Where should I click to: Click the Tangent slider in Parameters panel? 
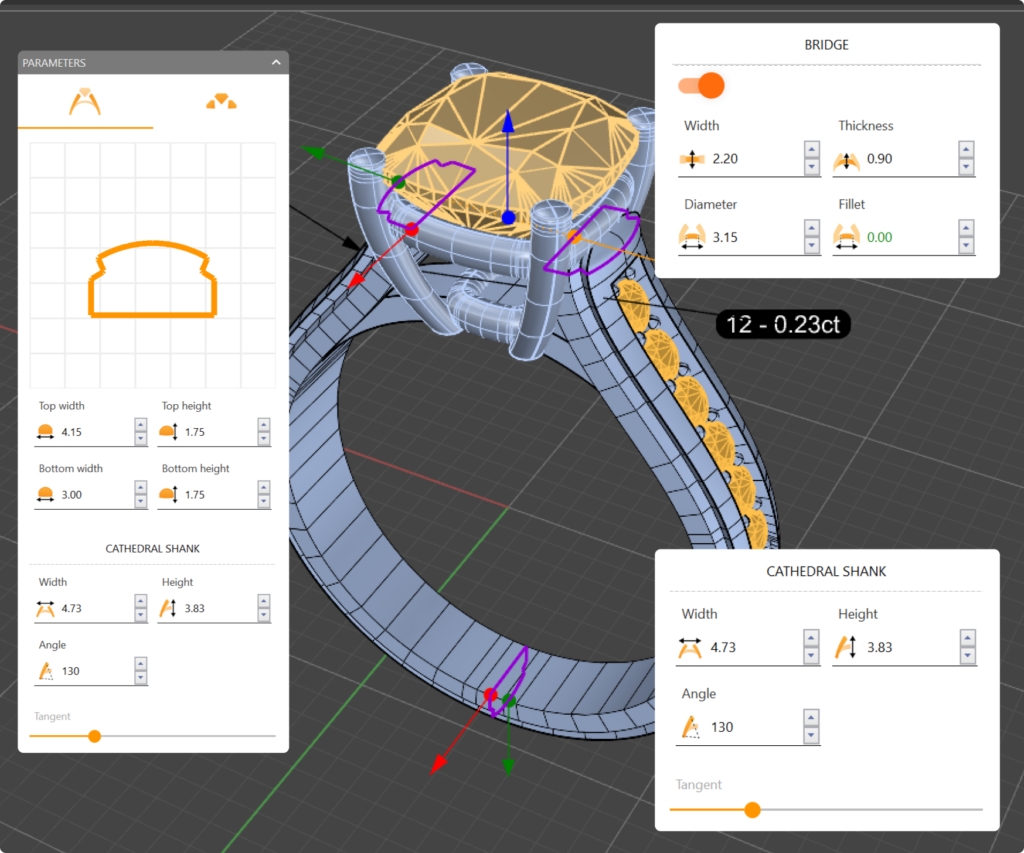coord(95,736)
